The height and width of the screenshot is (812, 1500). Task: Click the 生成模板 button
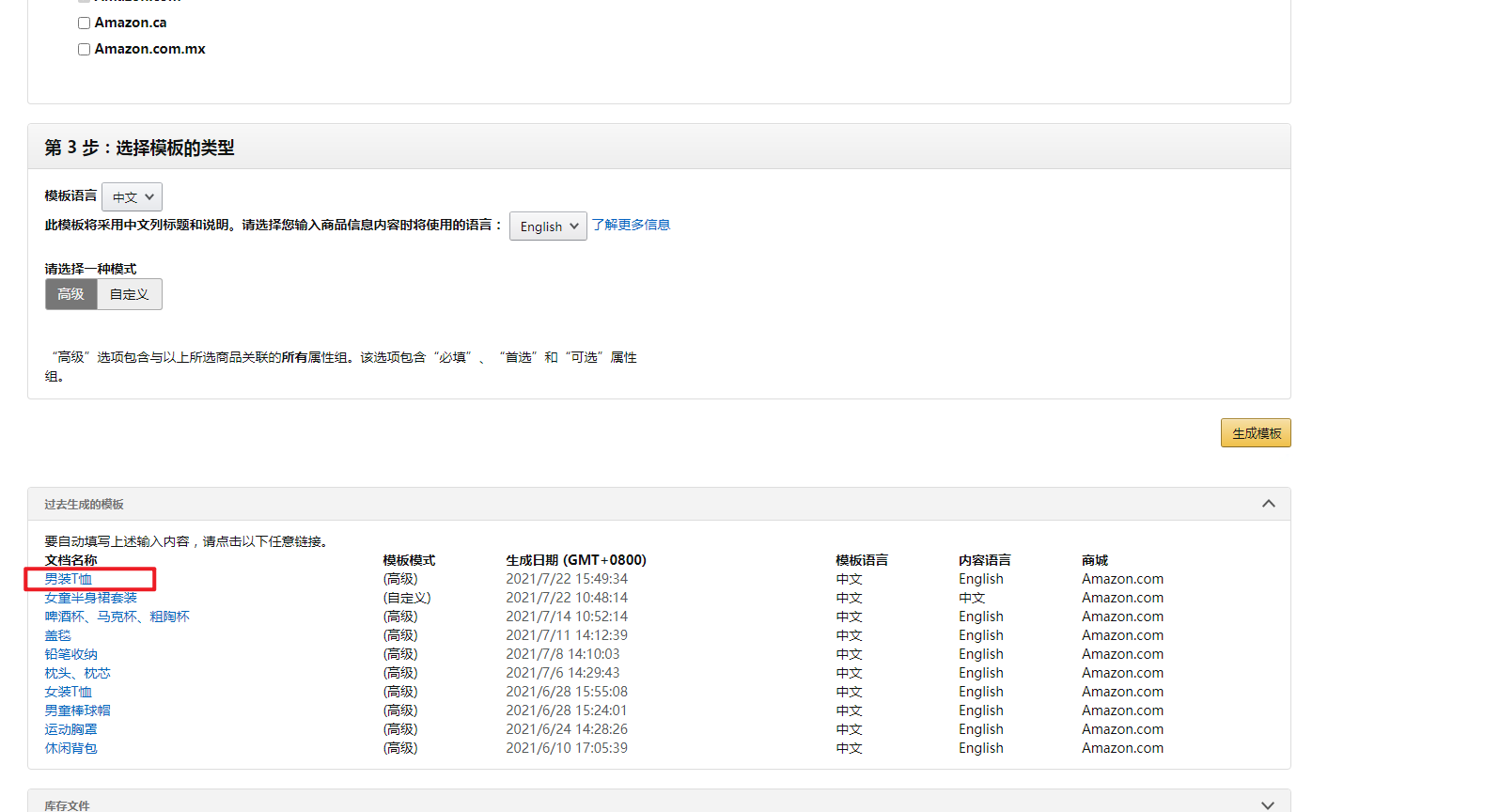pyautogui.click(x=1256, y=433)
